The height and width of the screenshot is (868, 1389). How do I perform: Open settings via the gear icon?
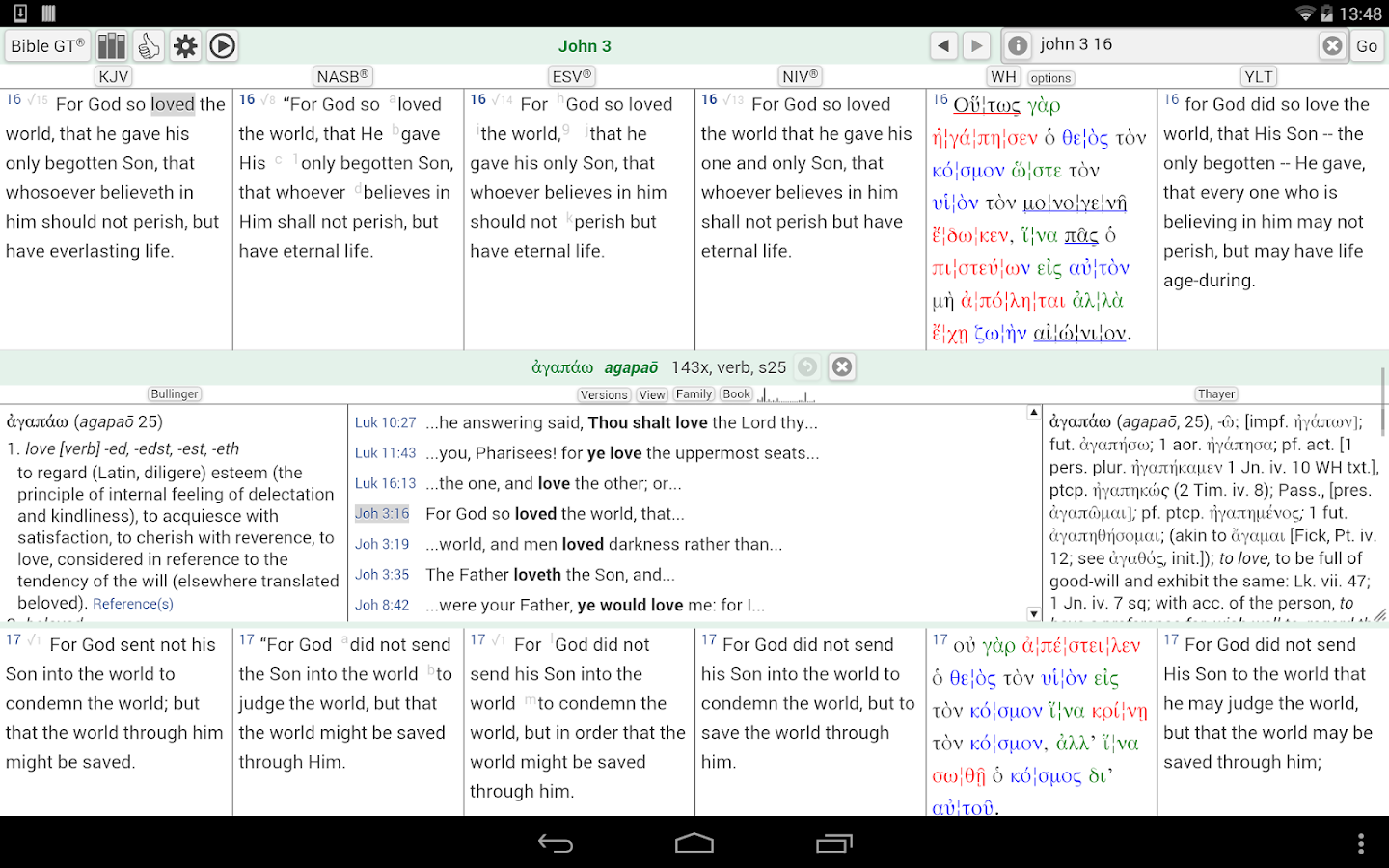click(185, 45)
